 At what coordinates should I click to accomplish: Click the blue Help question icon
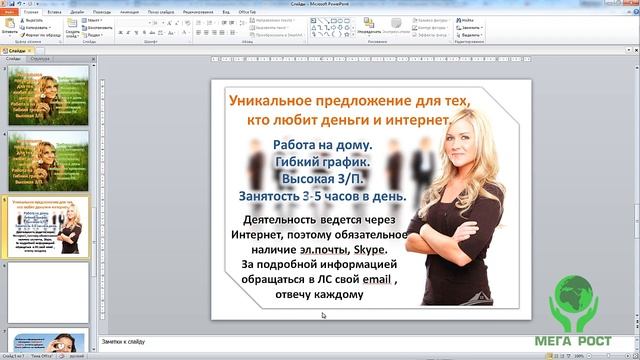pyautogui.click(x=637, y=12)
